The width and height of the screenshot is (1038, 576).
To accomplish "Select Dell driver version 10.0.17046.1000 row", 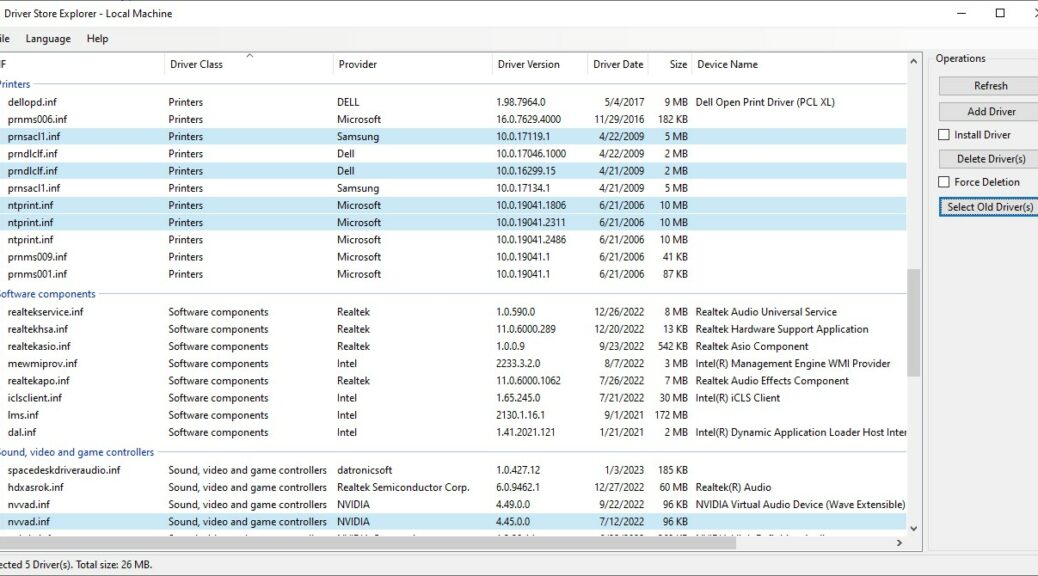I will [x=453, y=154].
